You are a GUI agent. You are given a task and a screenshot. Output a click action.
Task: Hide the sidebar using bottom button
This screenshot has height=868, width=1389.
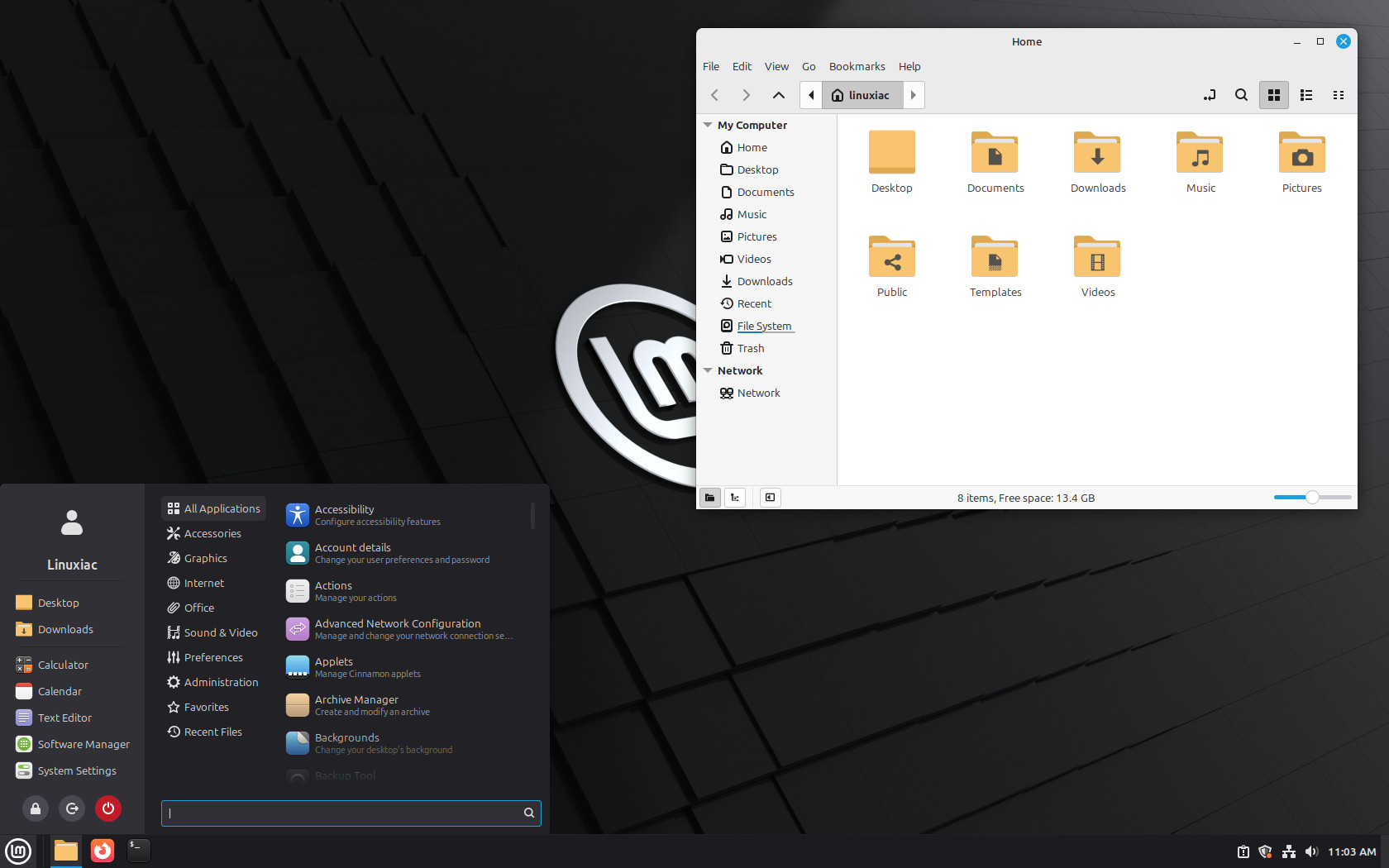pyautogui.click(x=770, y=498)
